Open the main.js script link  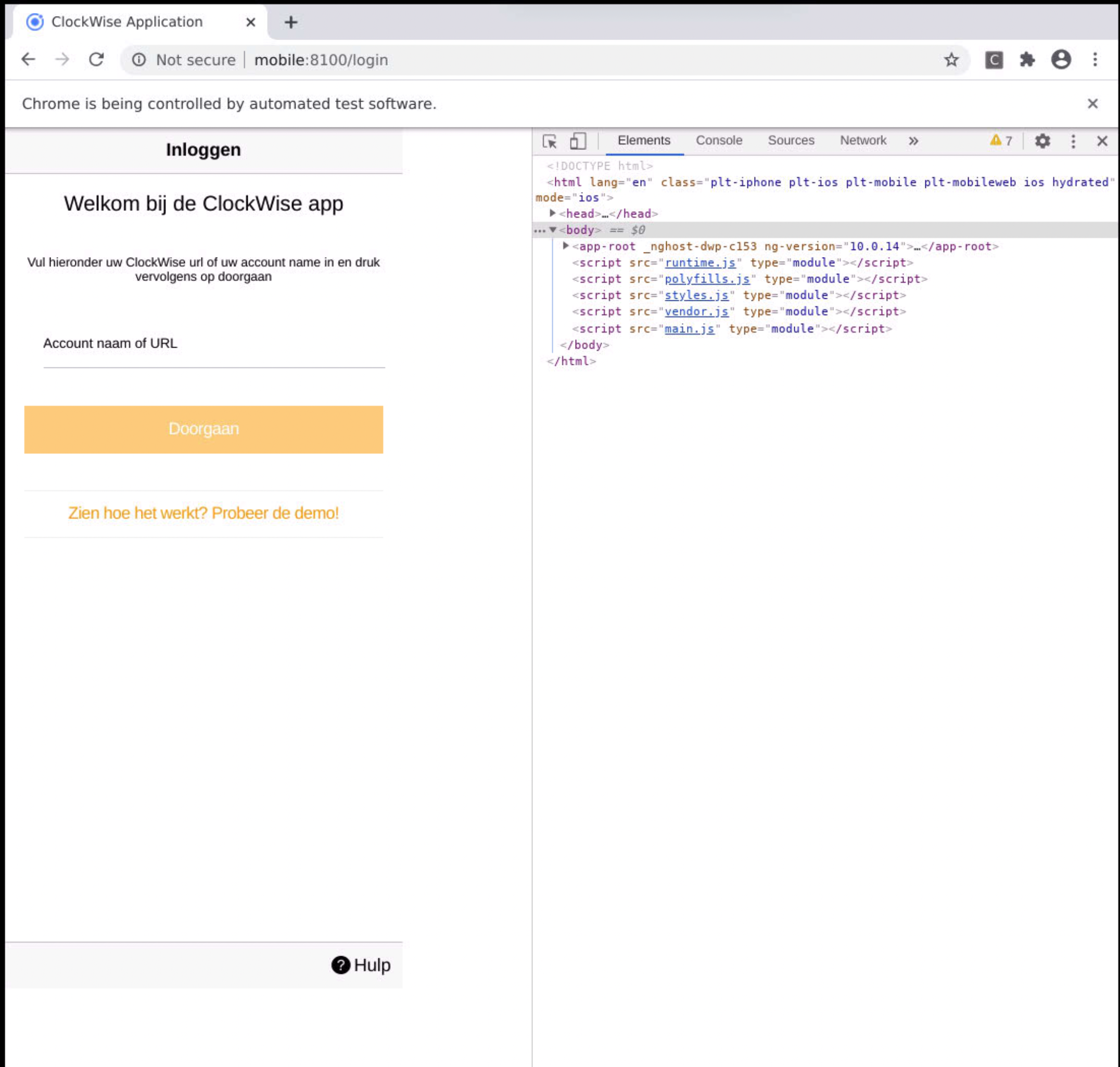pos(690,329)
